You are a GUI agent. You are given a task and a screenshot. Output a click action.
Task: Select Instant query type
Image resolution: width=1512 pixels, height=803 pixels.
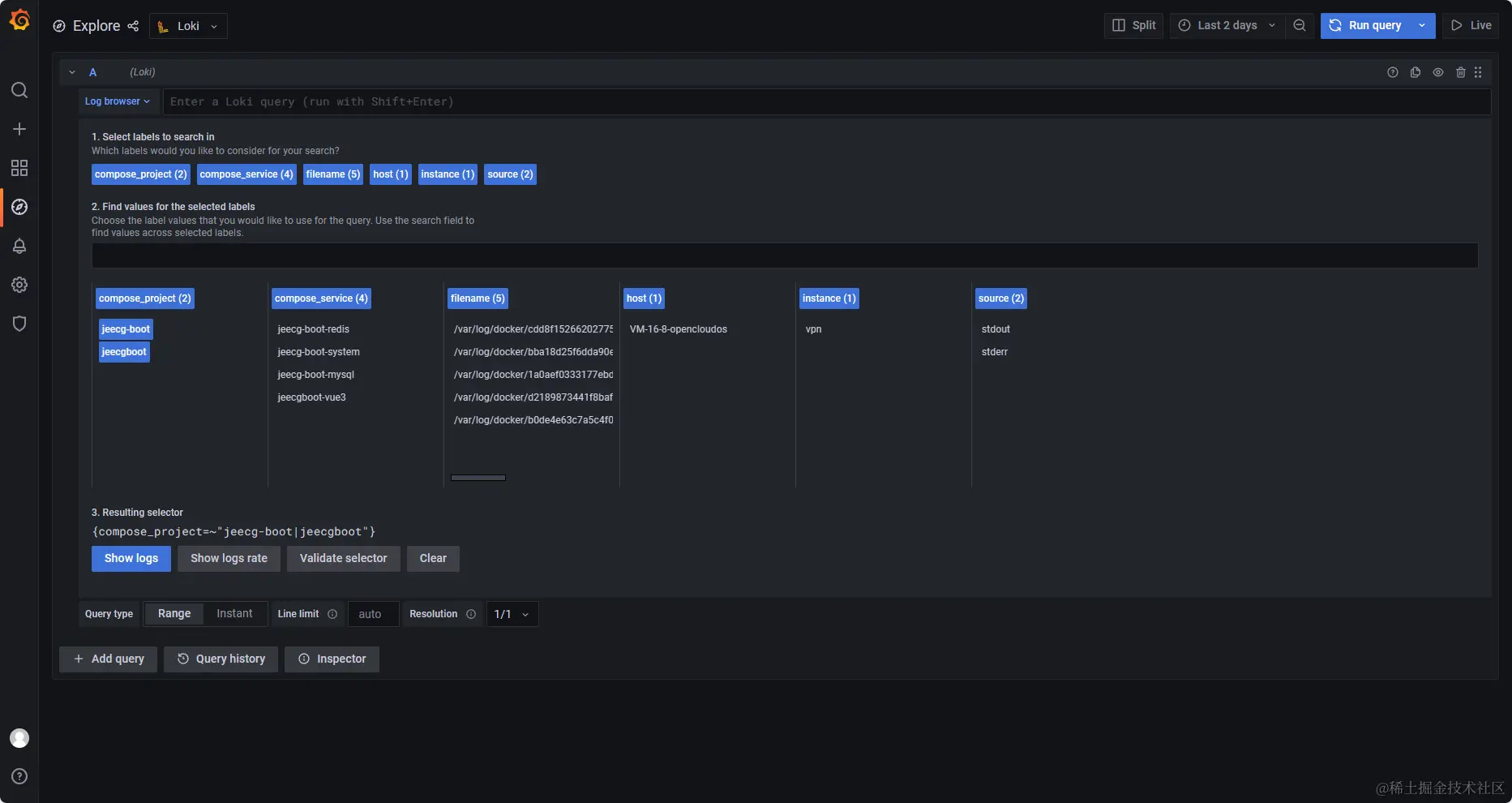click(234, 614)
